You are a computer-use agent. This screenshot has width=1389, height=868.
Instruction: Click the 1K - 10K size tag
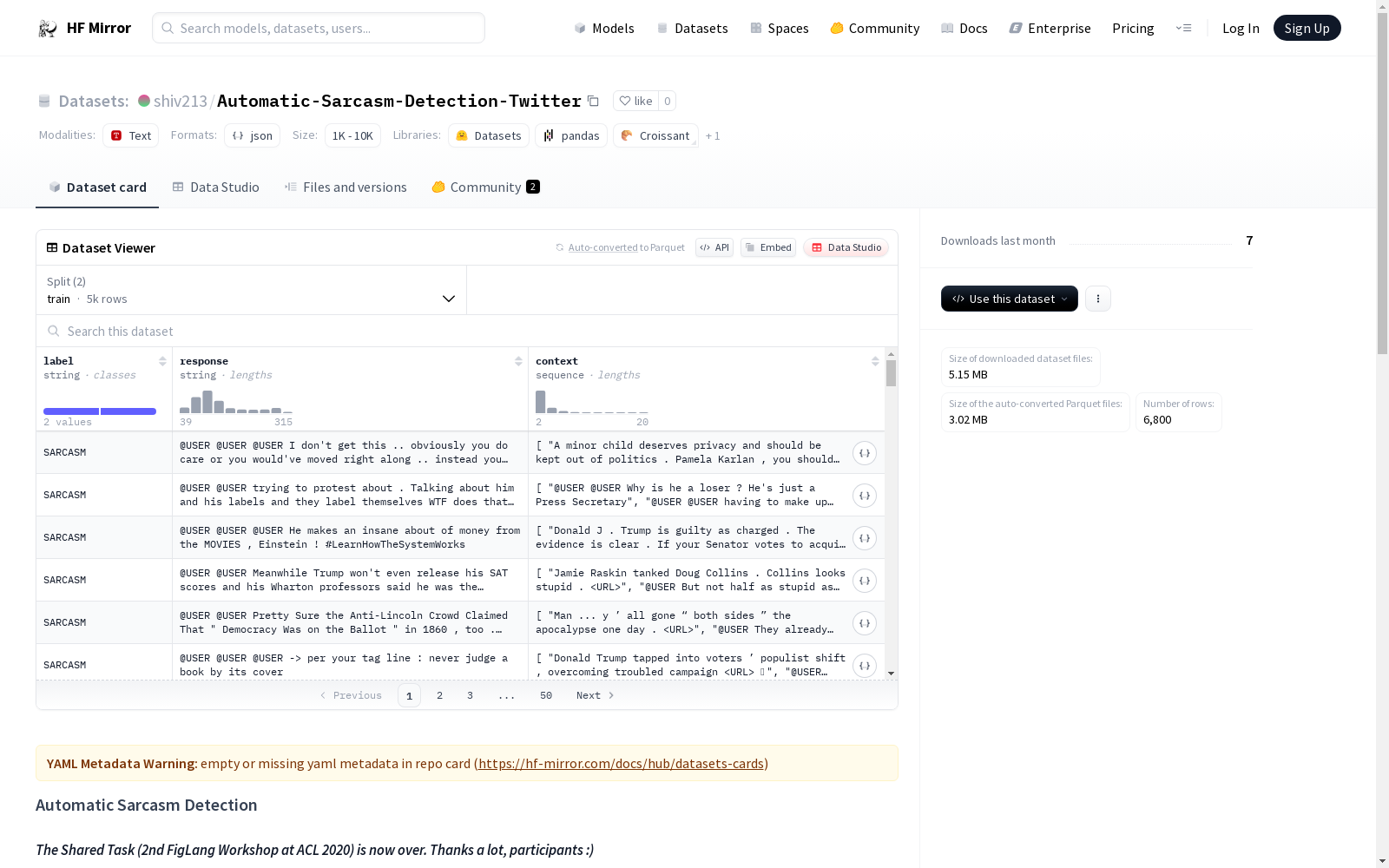point(352,135)
